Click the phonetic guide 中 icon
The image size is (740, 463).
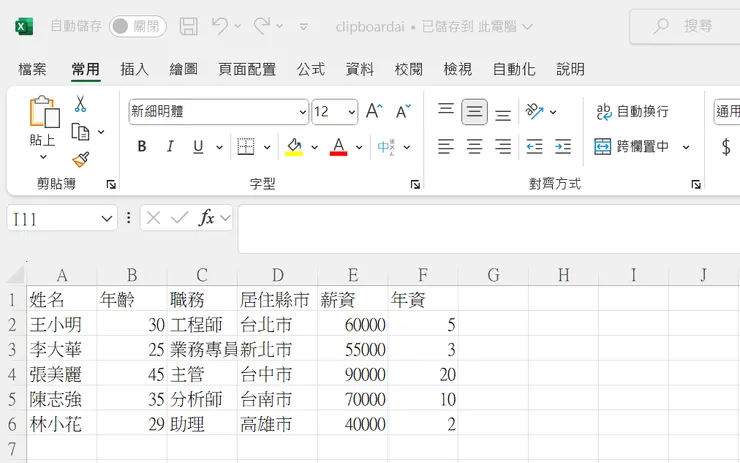coord(386,147)
